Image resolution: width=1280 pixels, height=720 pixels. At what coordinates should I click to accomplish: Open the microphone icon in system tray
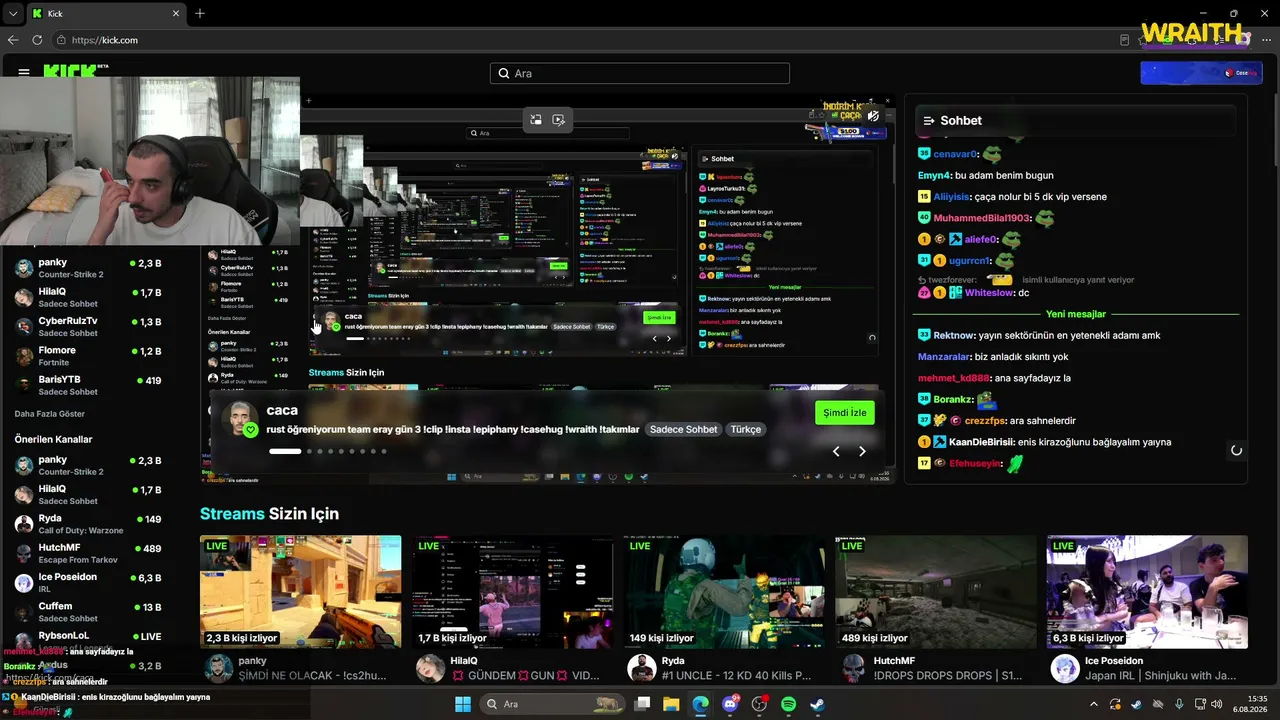pos(1180,704)
